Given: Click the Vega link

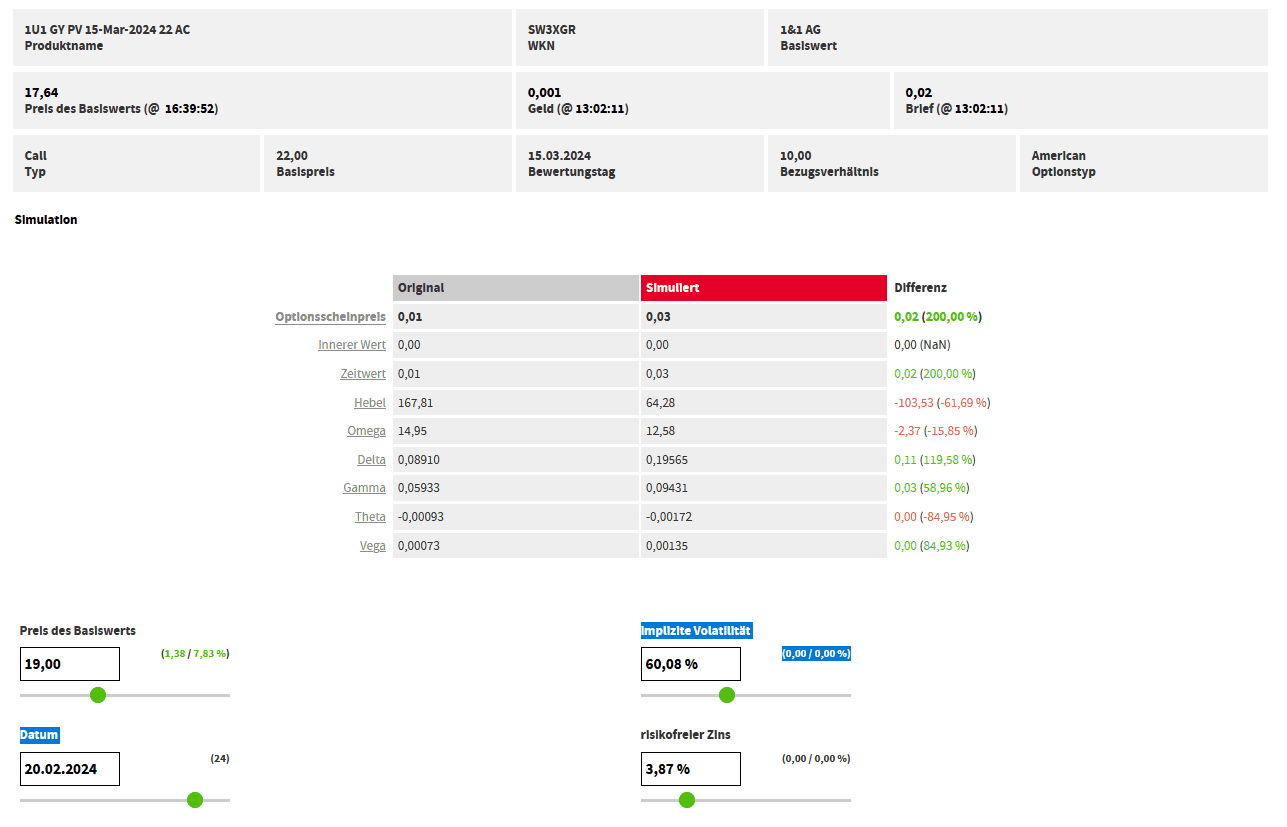Looking at the screenshot, I should click(x=372, y=546).
